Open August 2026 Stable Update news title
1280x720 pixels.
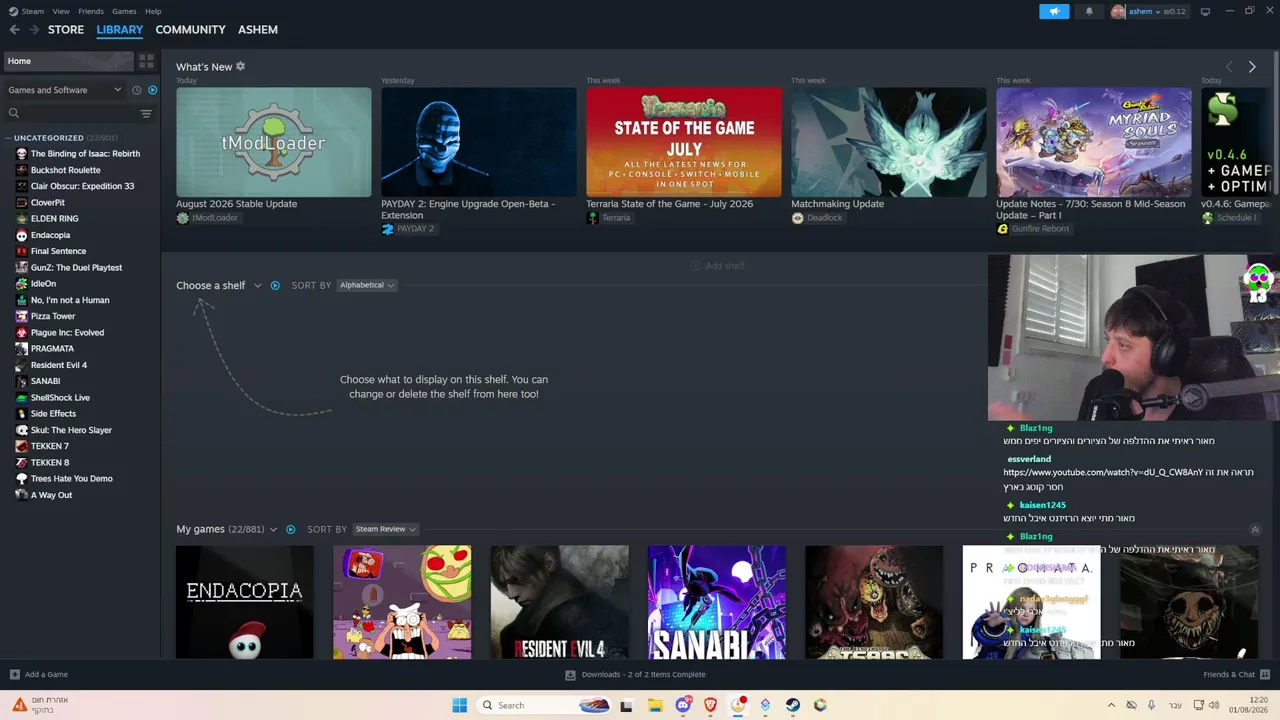click(237, 204)
